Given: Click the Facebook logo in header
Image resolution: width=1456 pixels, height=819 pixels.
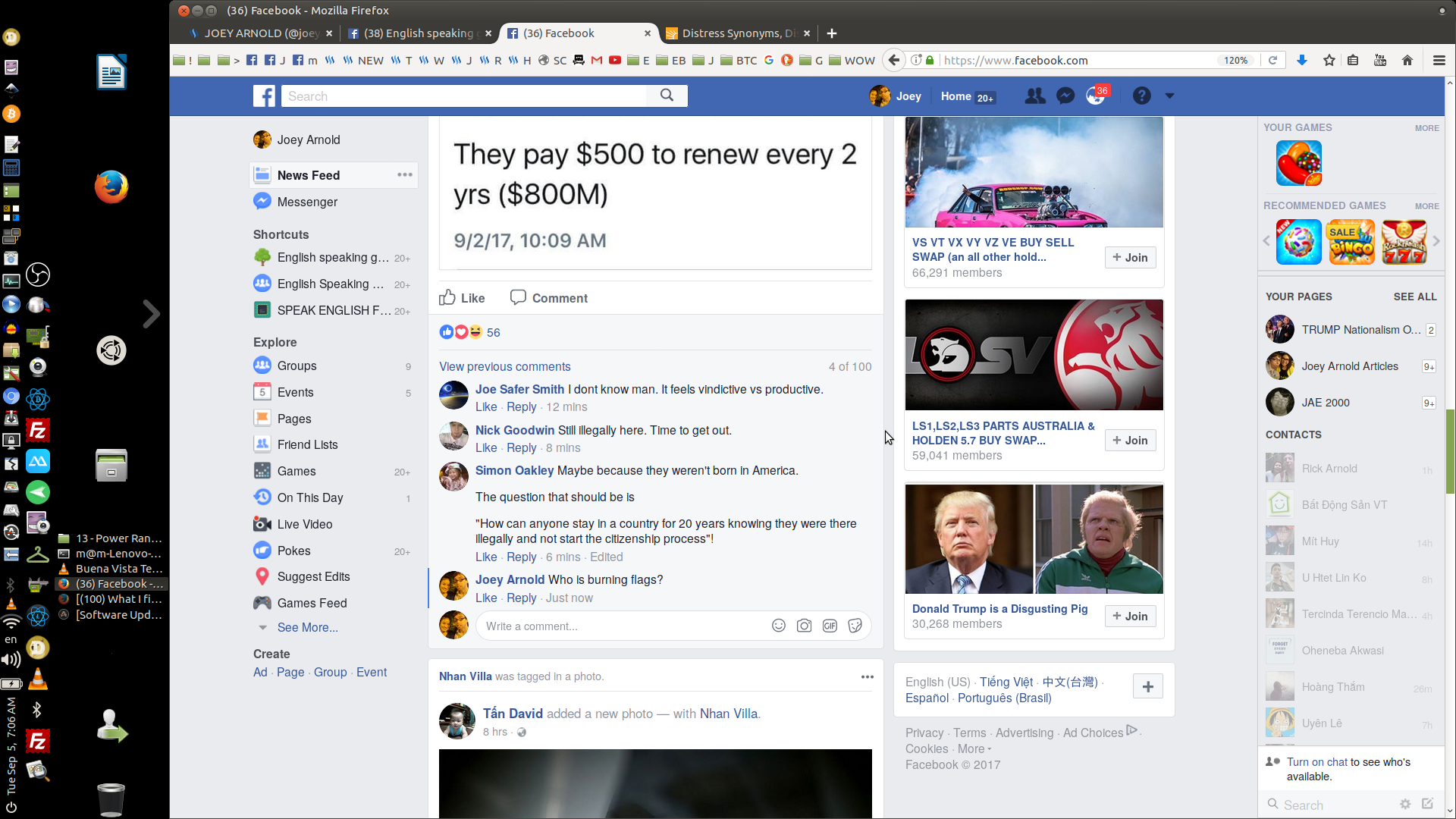Looking at the screenshot, I should tap(264, 96).
